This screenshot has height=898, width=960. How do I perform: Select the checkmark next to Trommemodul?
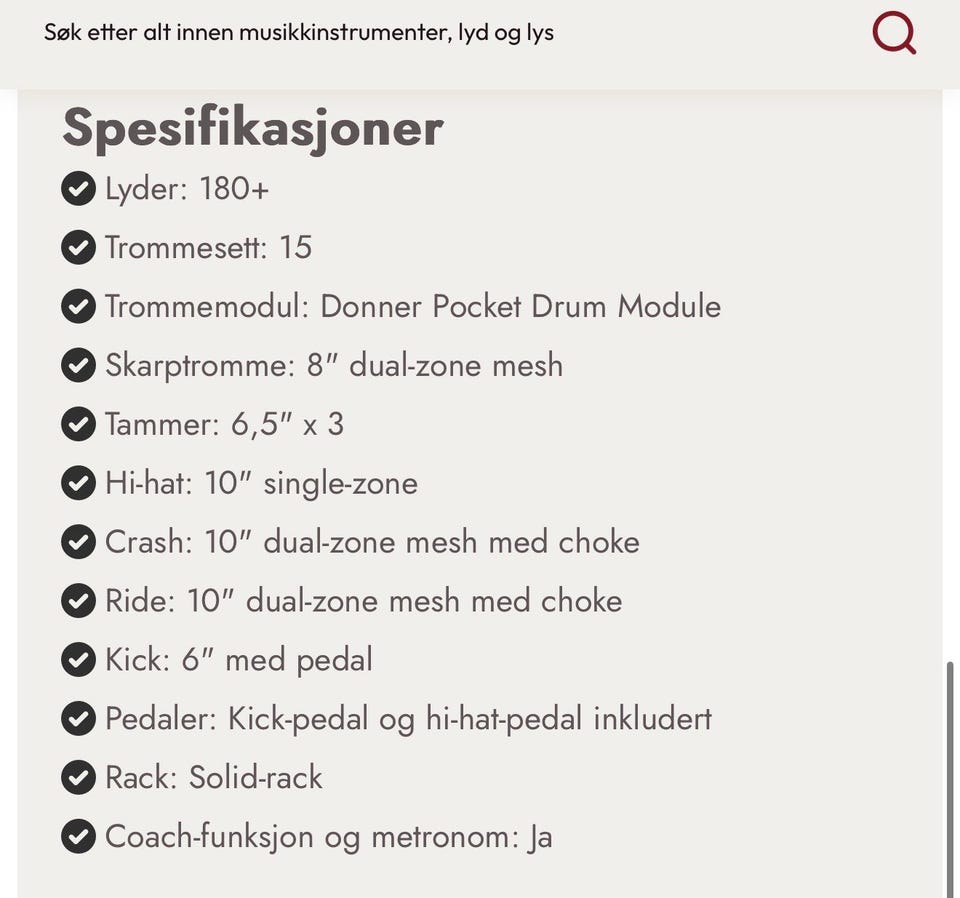[x=78, y=306]
